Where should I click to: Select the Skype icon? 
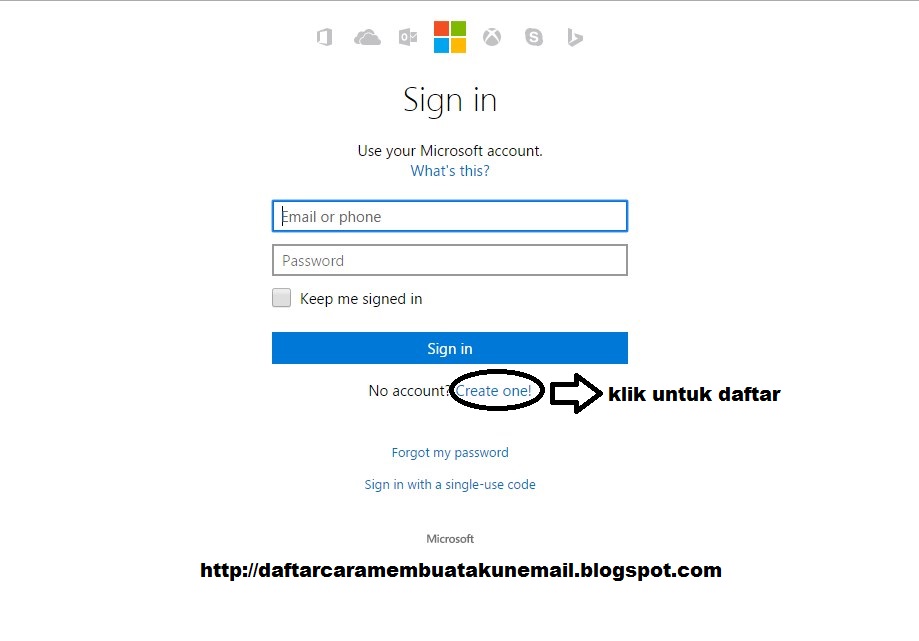click(x=533, y=37)
